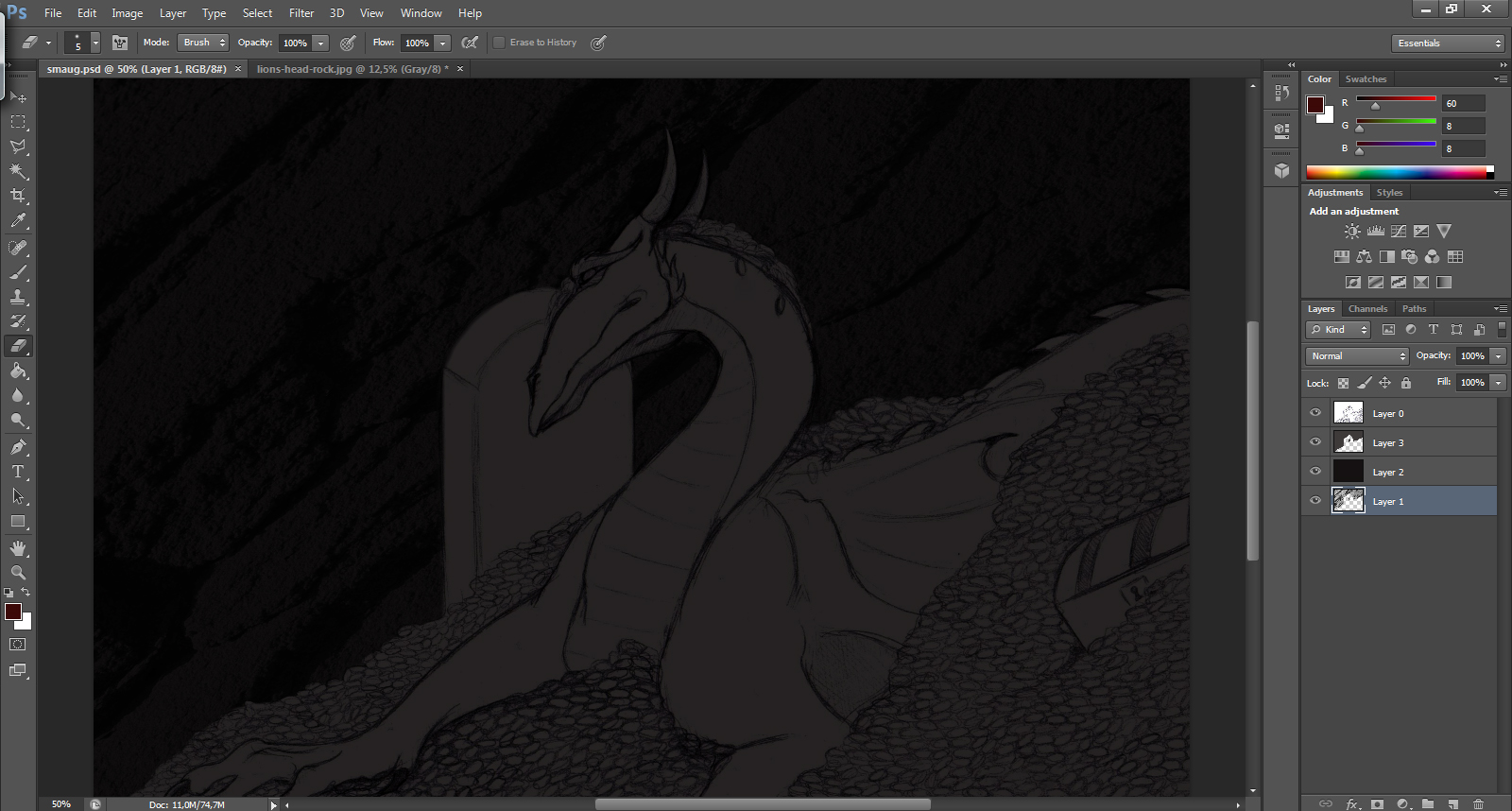Open the eraser Mode dropdown
This screenshot has height=811, width=1512.
tap(204, 43)
